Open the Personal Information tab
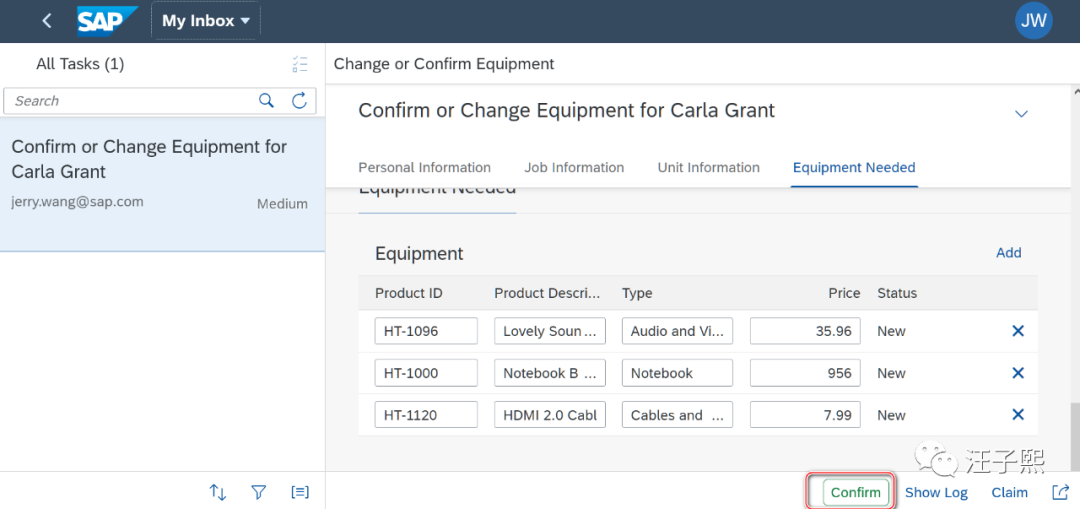Viewport: 1080px width, 509px height. pos(424,168)
